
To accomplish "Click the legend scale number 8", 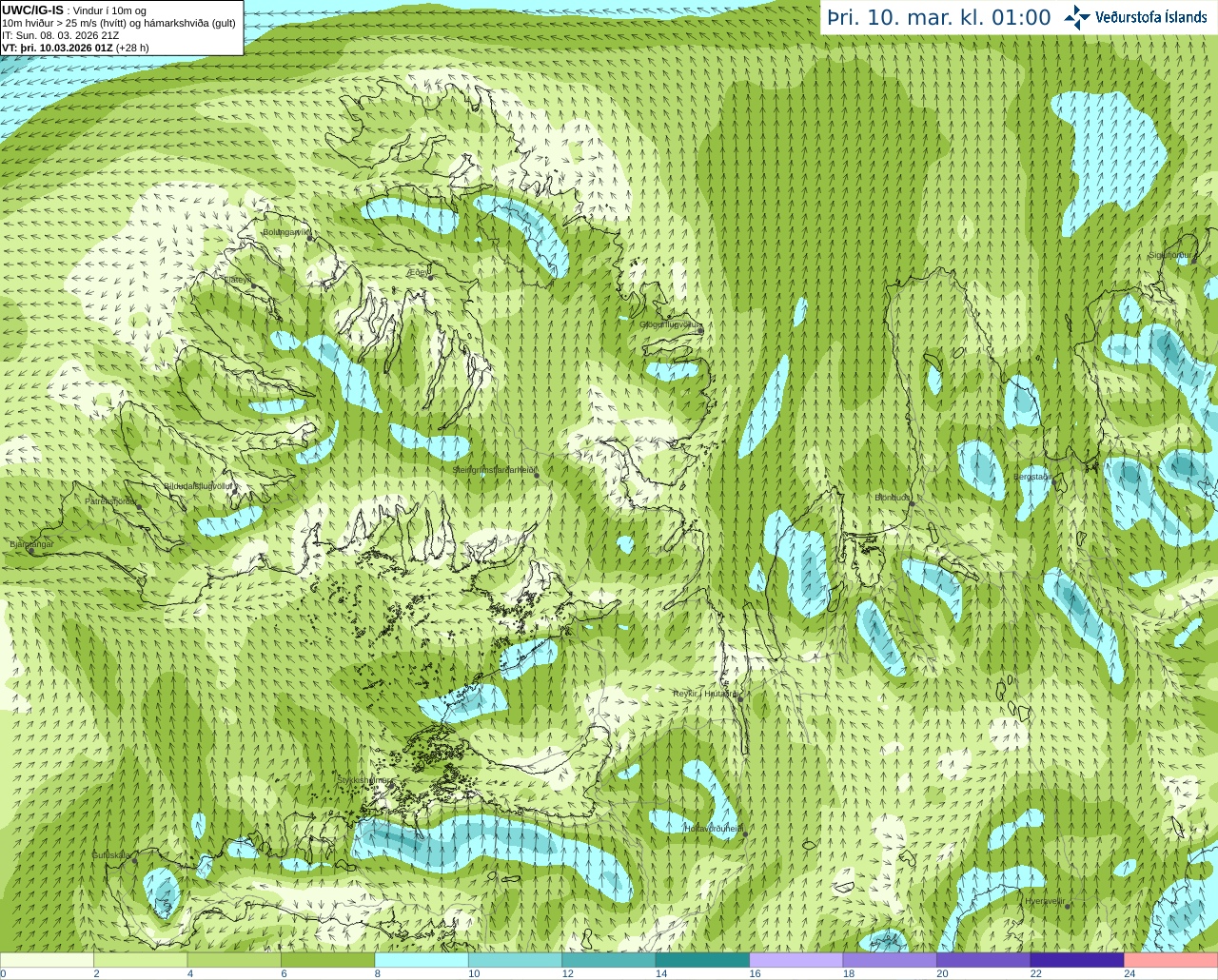I will pyautogui.click(x=378, y=973).
